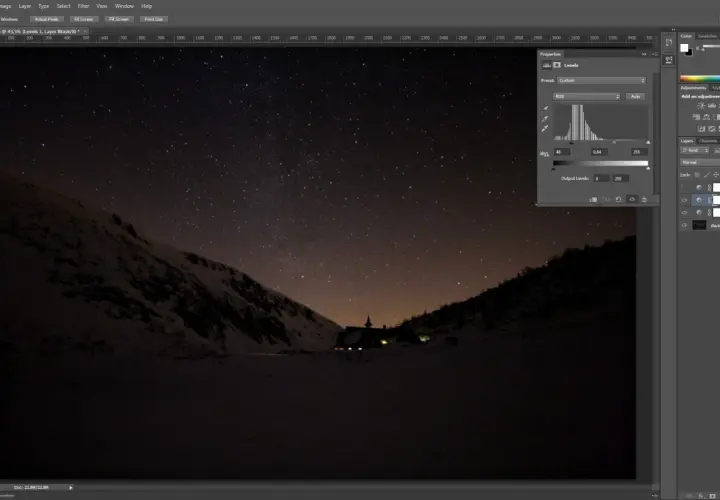Open the Layer menu
Image resolution: width=720 pixels, height=500 pixels.
(25, 6)
